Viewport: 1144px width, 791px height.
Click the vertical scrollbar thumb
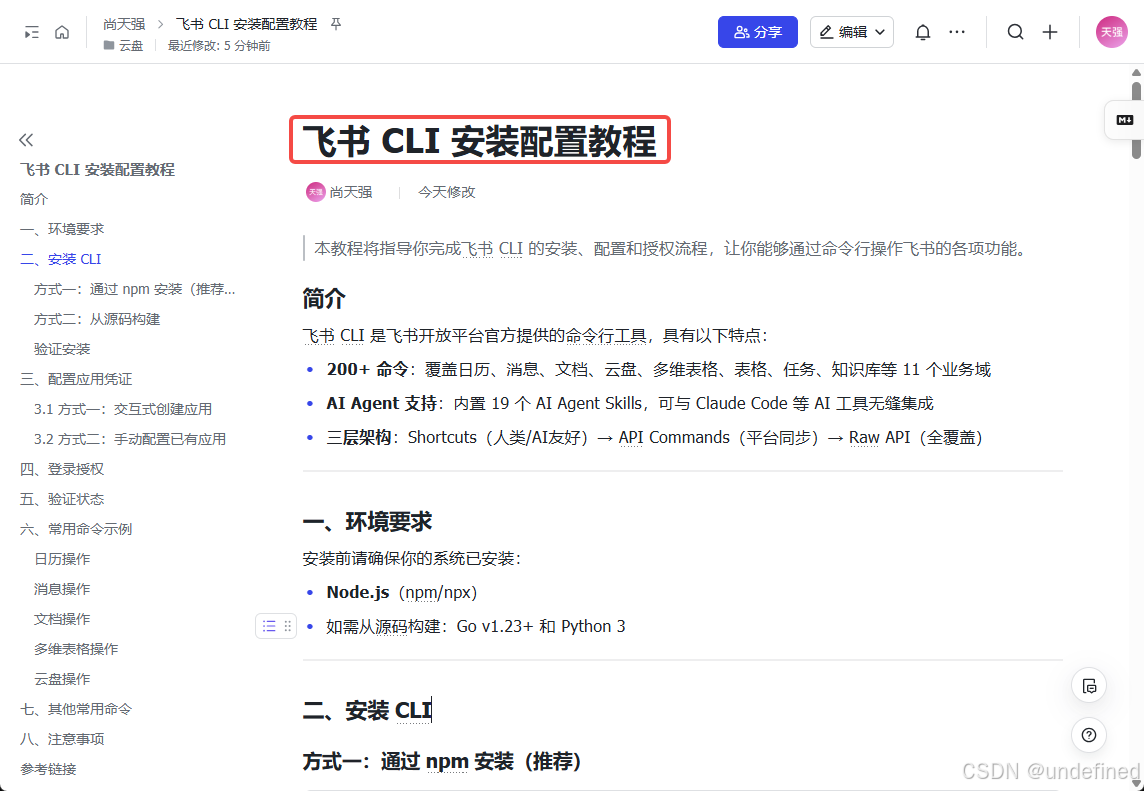(1136, 120)
